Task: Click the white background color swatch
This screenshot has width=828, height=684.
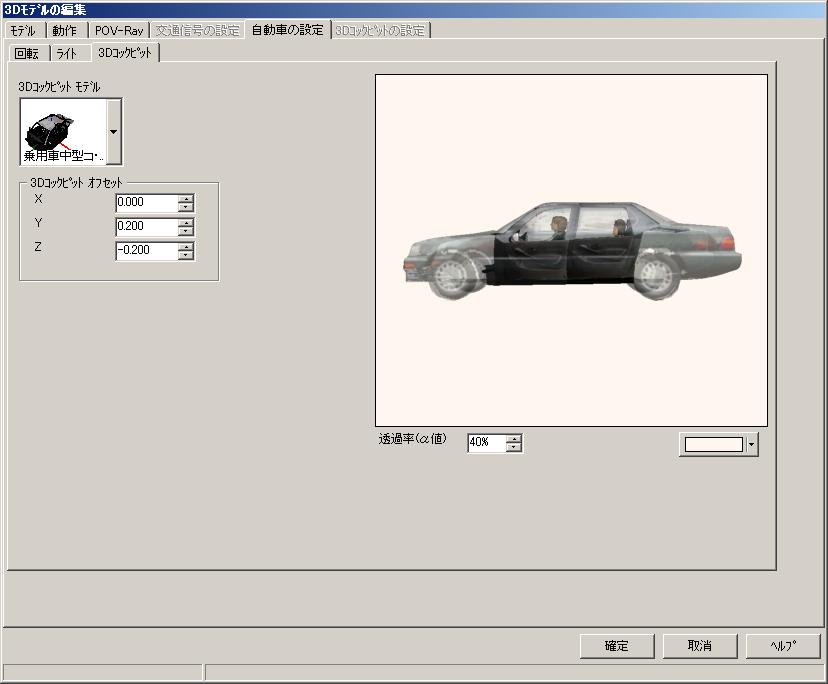Action: coord(712,445)
